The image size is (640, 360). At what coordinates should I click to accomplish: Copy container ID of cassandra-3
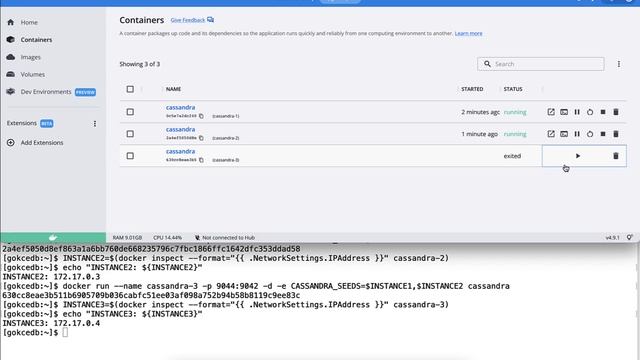coord(201,160)
